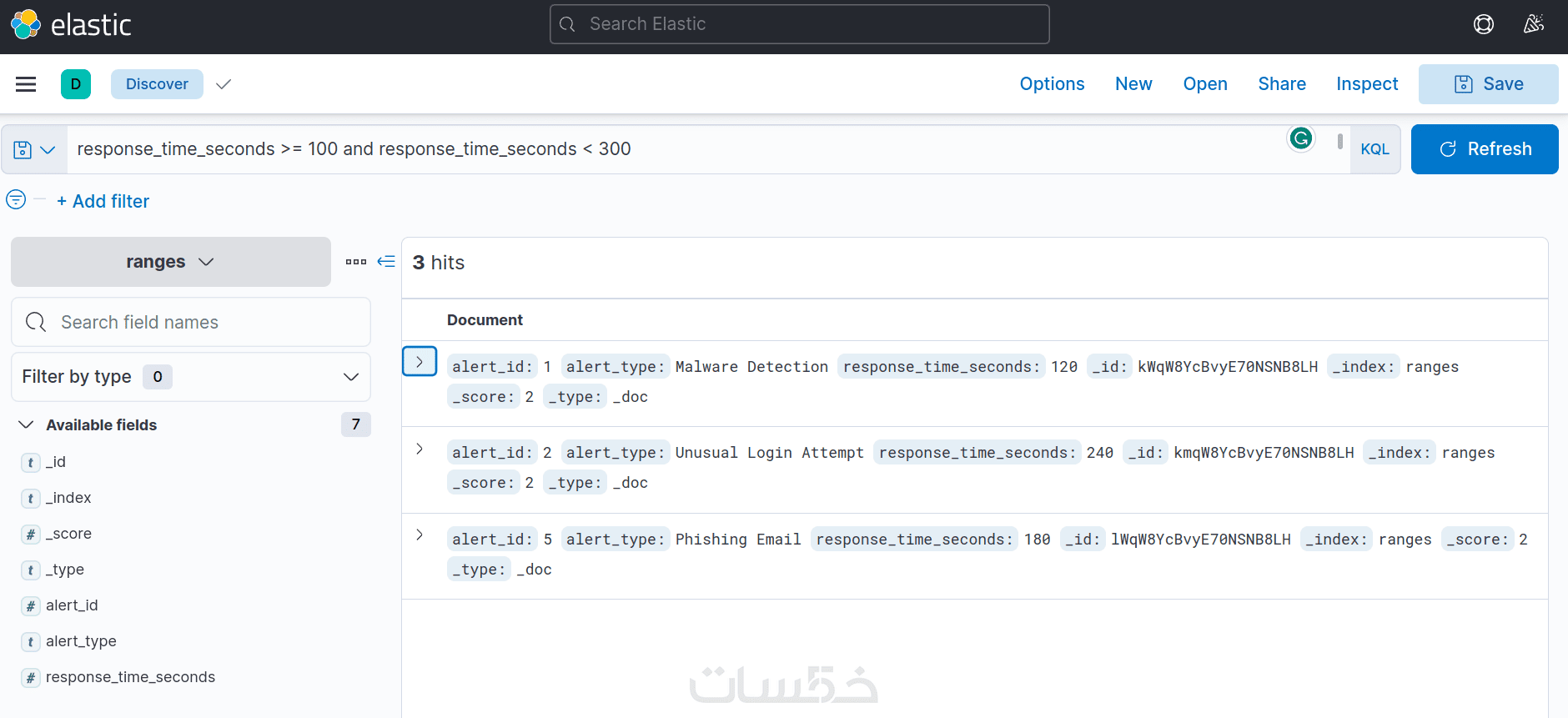Collapse the Available fields section
Screen dimensions: 1568x718
(27, 424)
